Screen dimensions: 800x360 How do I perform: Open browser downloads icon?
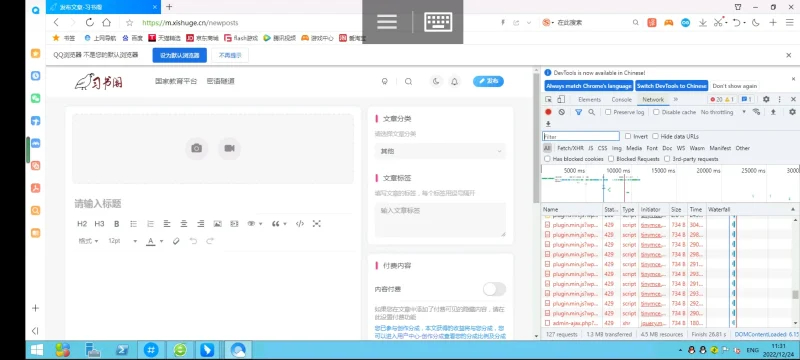[703, 22]
